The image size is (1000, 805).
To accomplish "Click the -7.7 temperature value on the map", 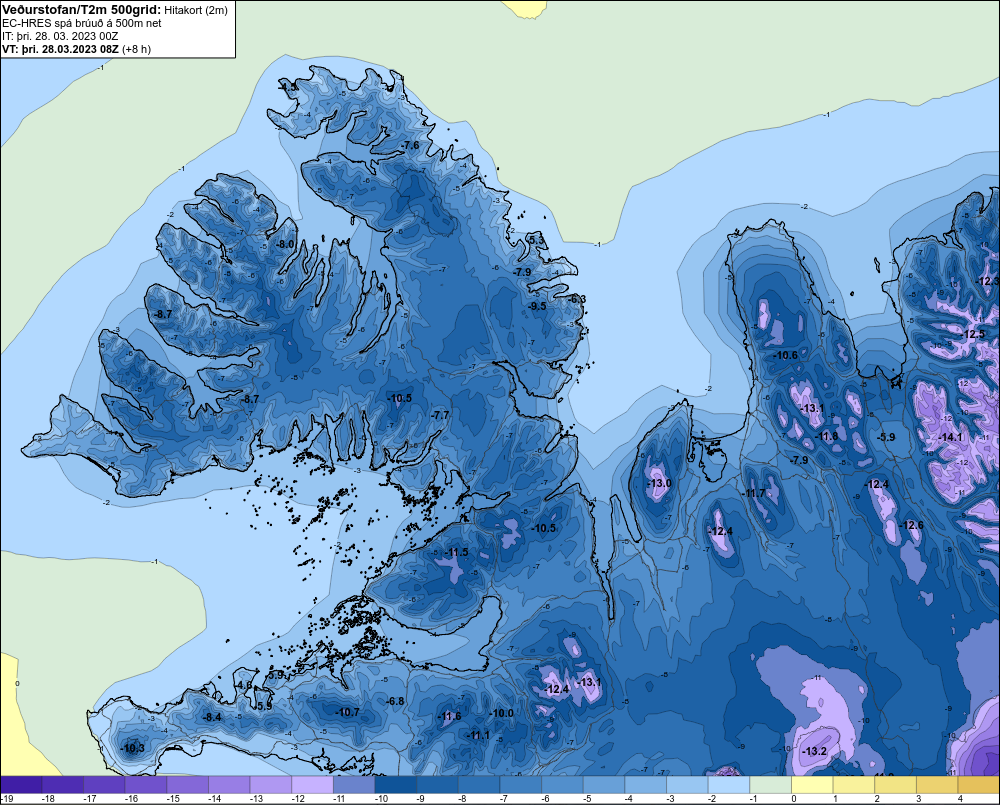I will [439, 415].
